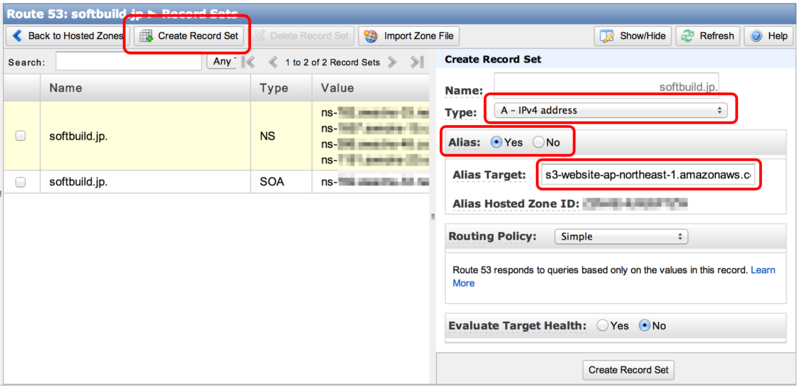
Task: Click the Alias Target input field
Action: [648, 175]
